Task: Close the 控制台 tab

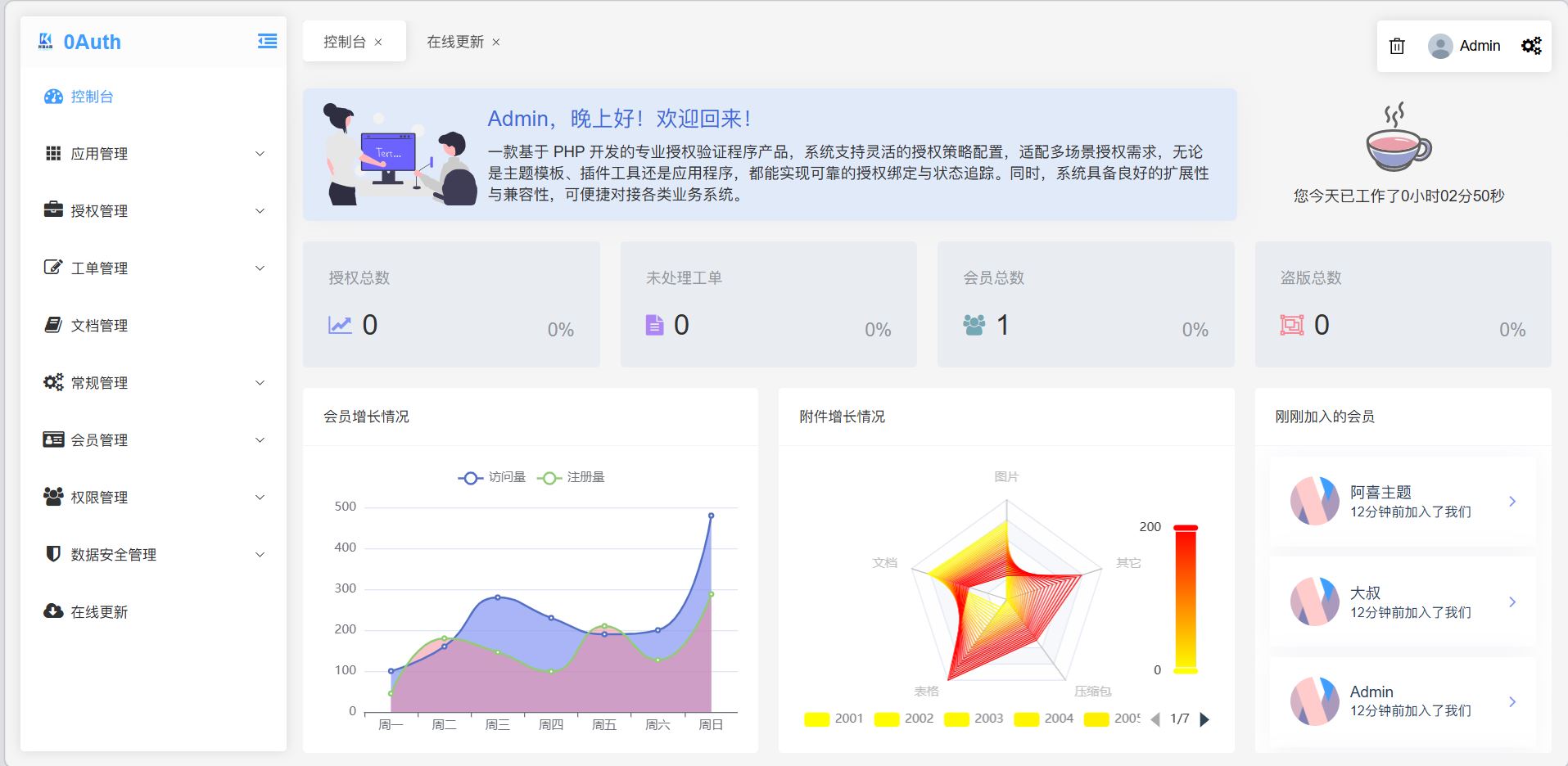Action: pos(378,43)
